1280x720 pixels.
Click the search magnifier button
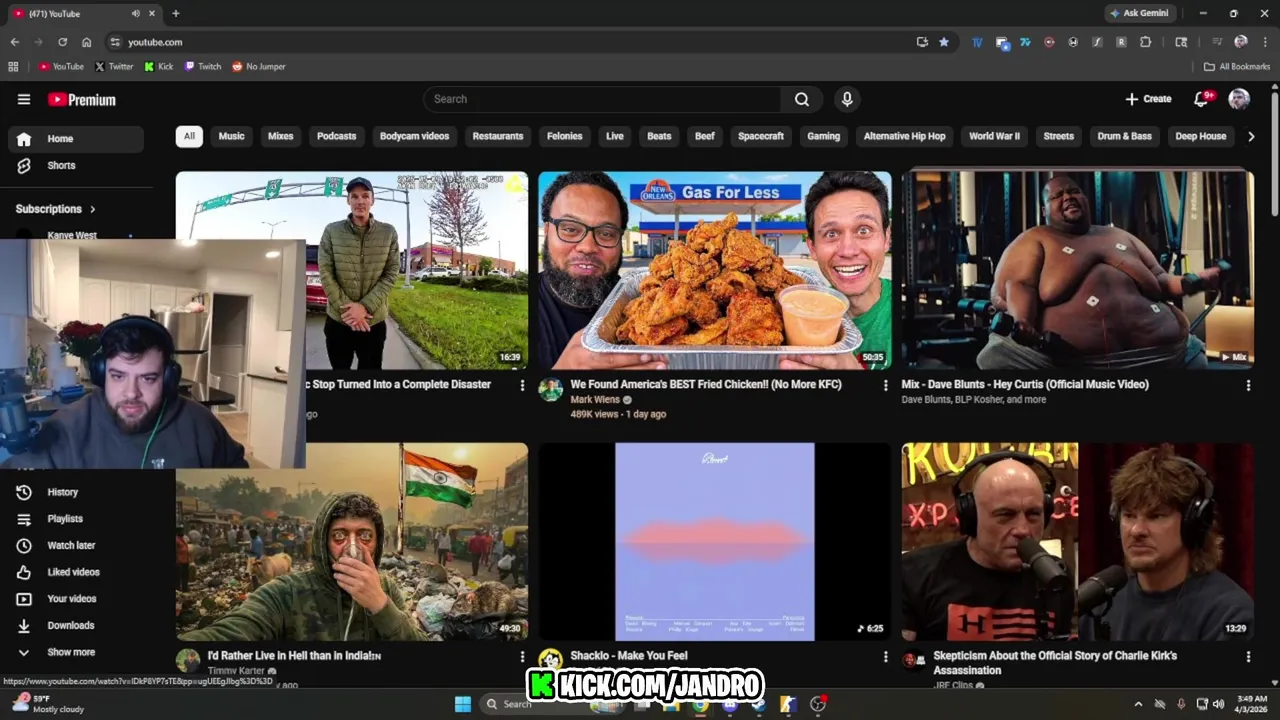[802, 99]
